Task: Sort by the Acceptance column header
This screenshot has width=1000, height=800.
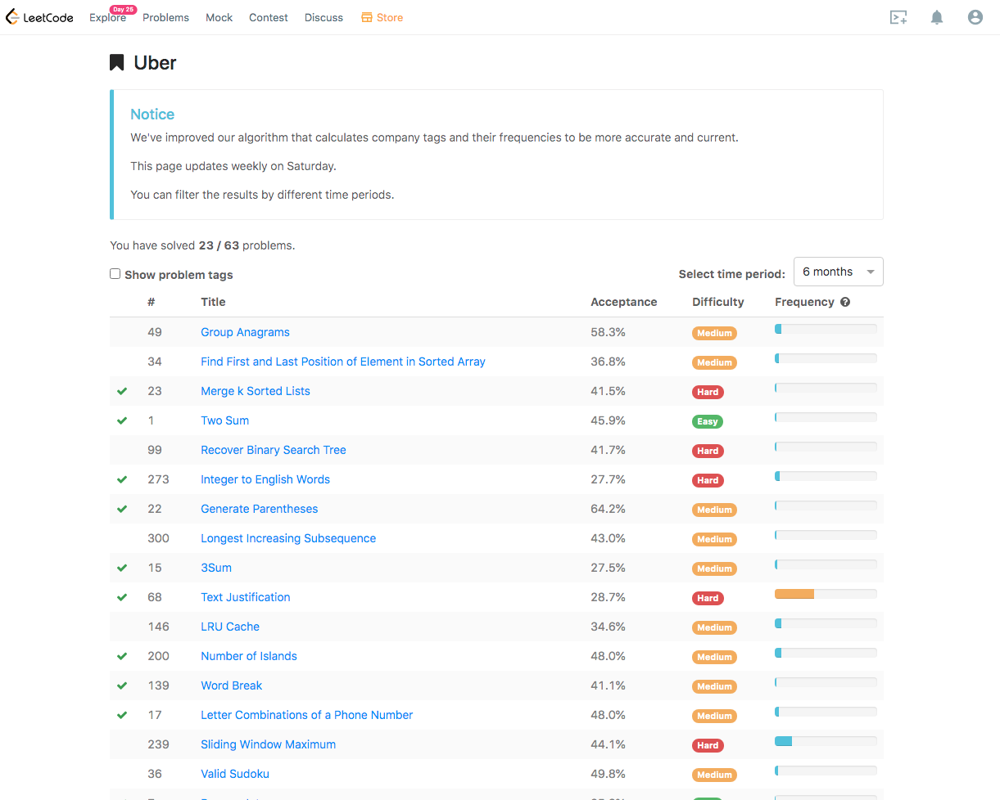Action: point(623,302)
